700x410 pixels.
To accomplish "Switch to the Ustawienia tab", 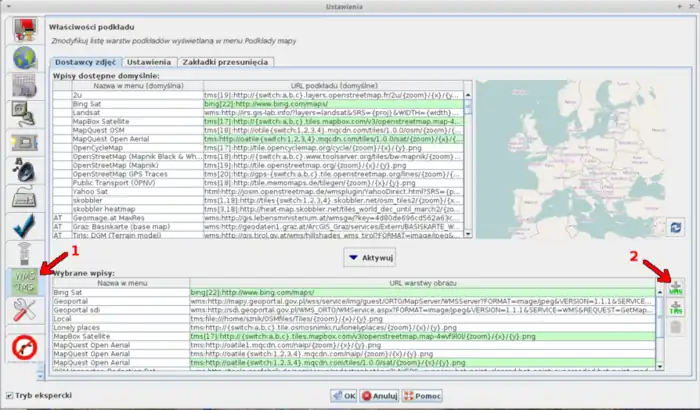I will (147, 61).
